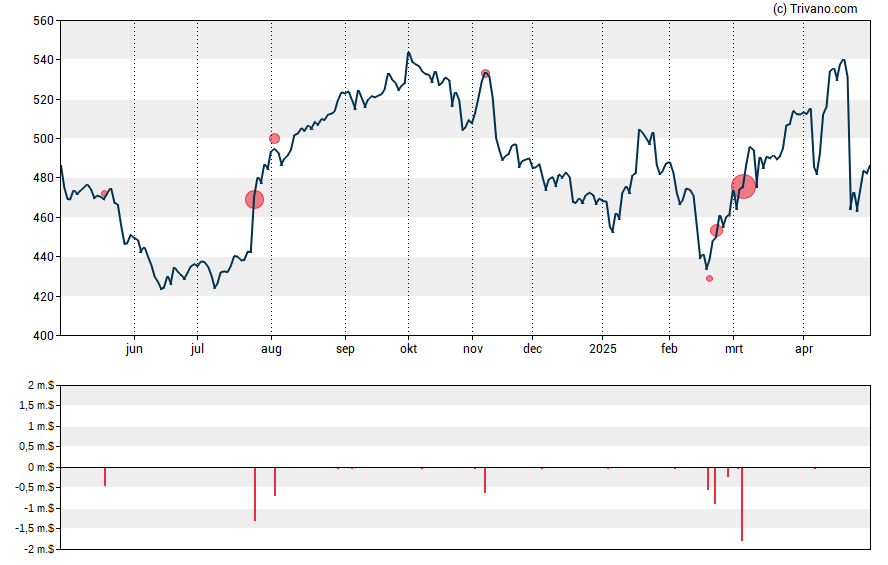Image resolution: width=888 pixels, height=565 pixels.
Task: Click the '2025' axis label
Action: [603, 349]
